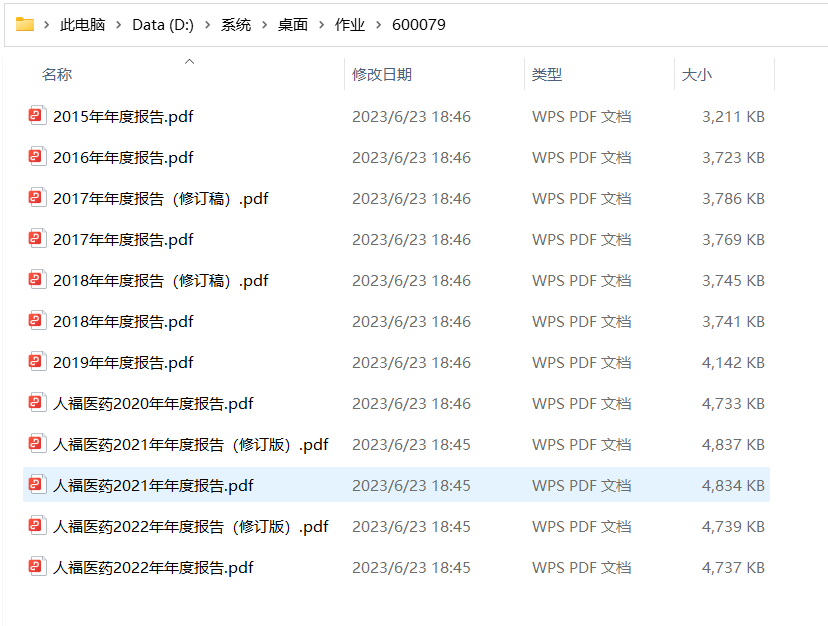Expand chevron after Data (D:) breadcrumb

tap(208, 25)
